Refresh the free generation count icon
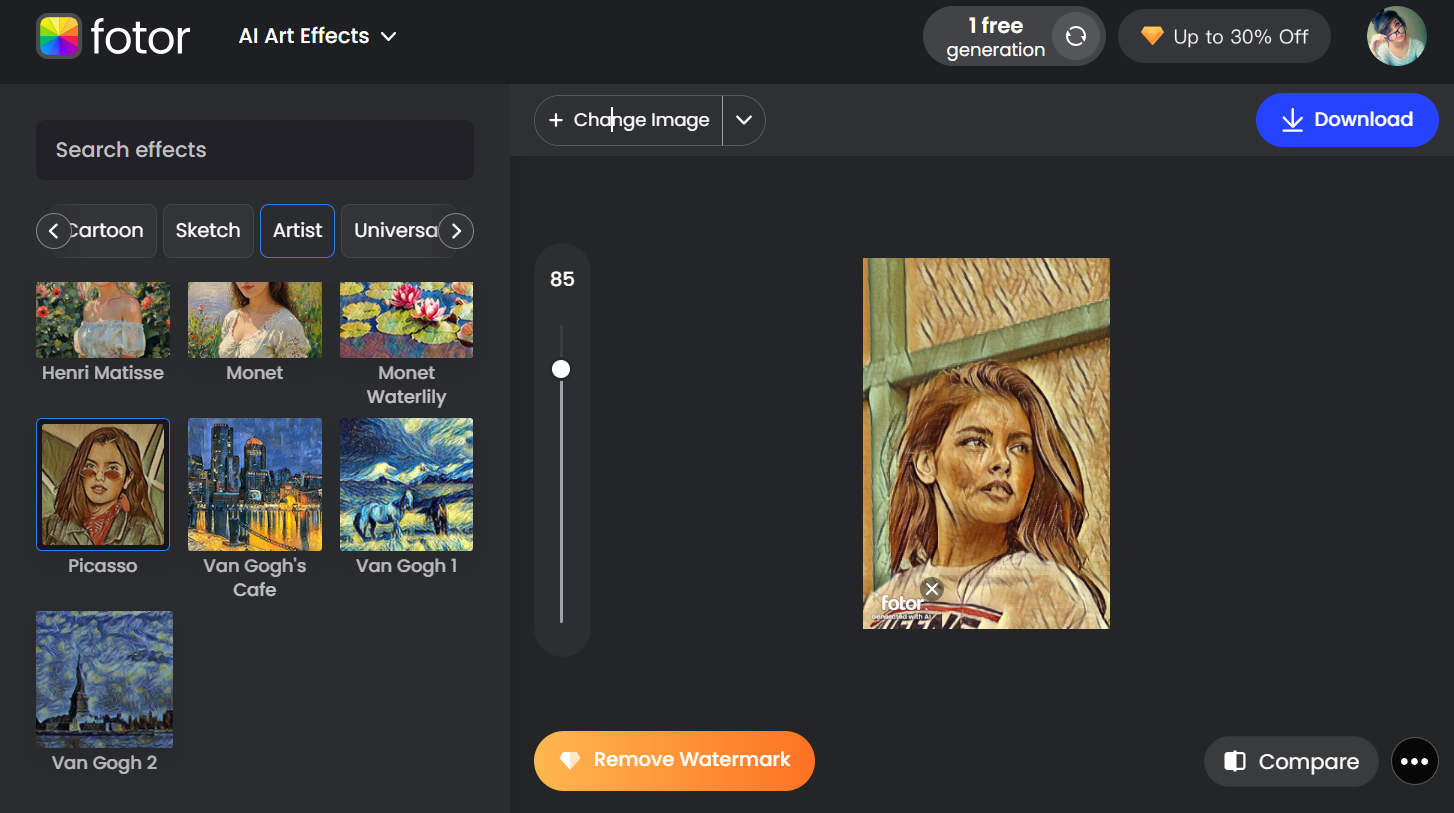1454x813 pixels. [x=1076, y=36]
